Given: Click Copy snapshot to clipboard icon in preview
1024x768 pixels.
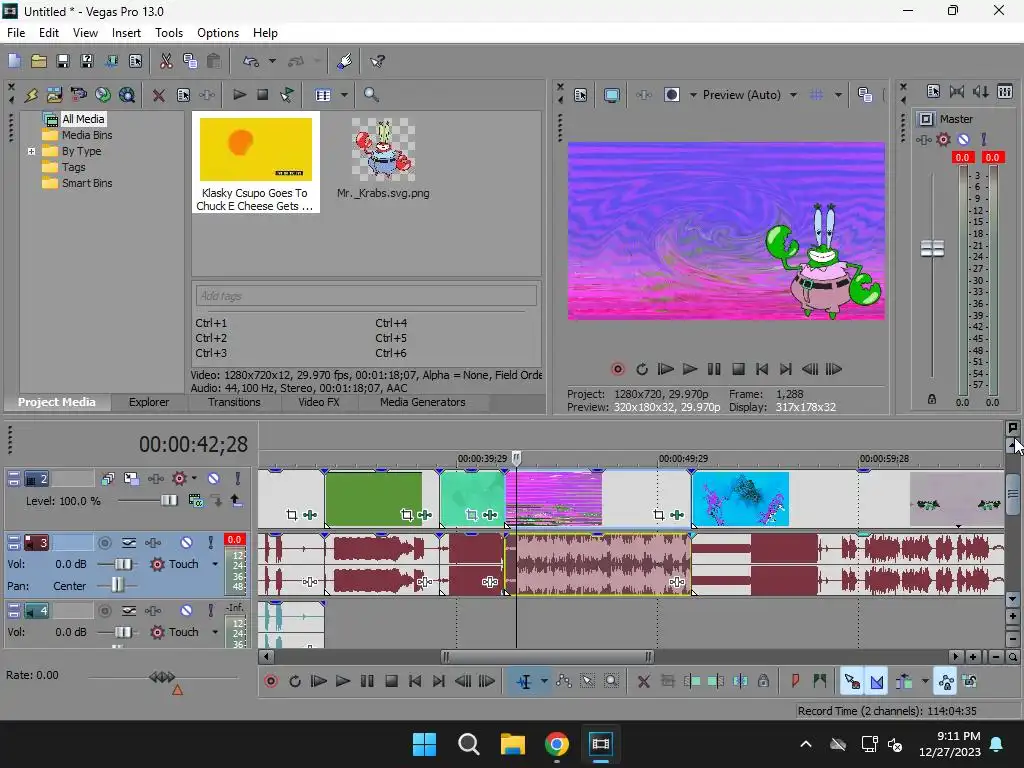Looking at the screenshot, I should click(x=865, y=95).
